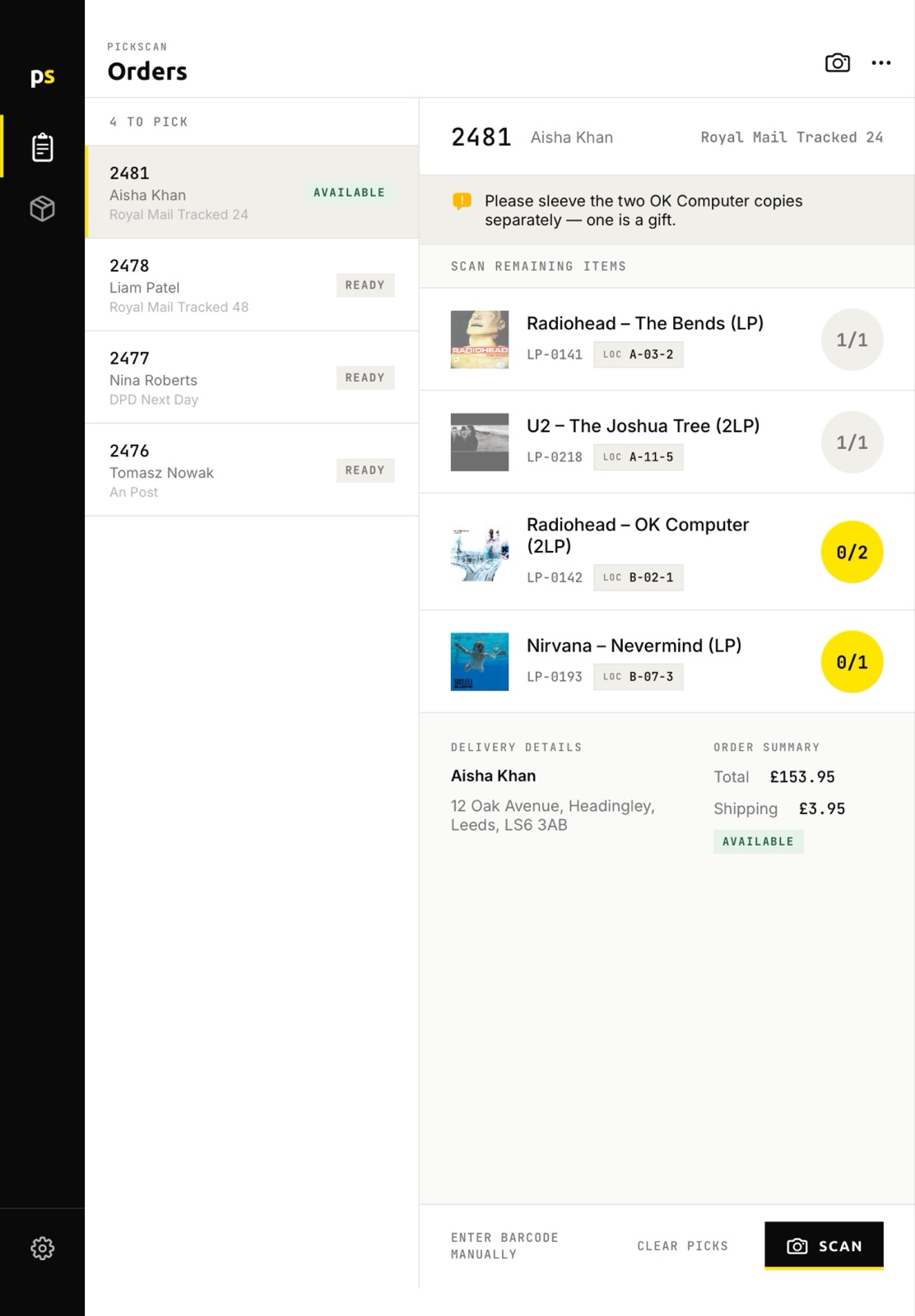
Task: Open the package box icon in sidebar
Action: pos(42,208)
